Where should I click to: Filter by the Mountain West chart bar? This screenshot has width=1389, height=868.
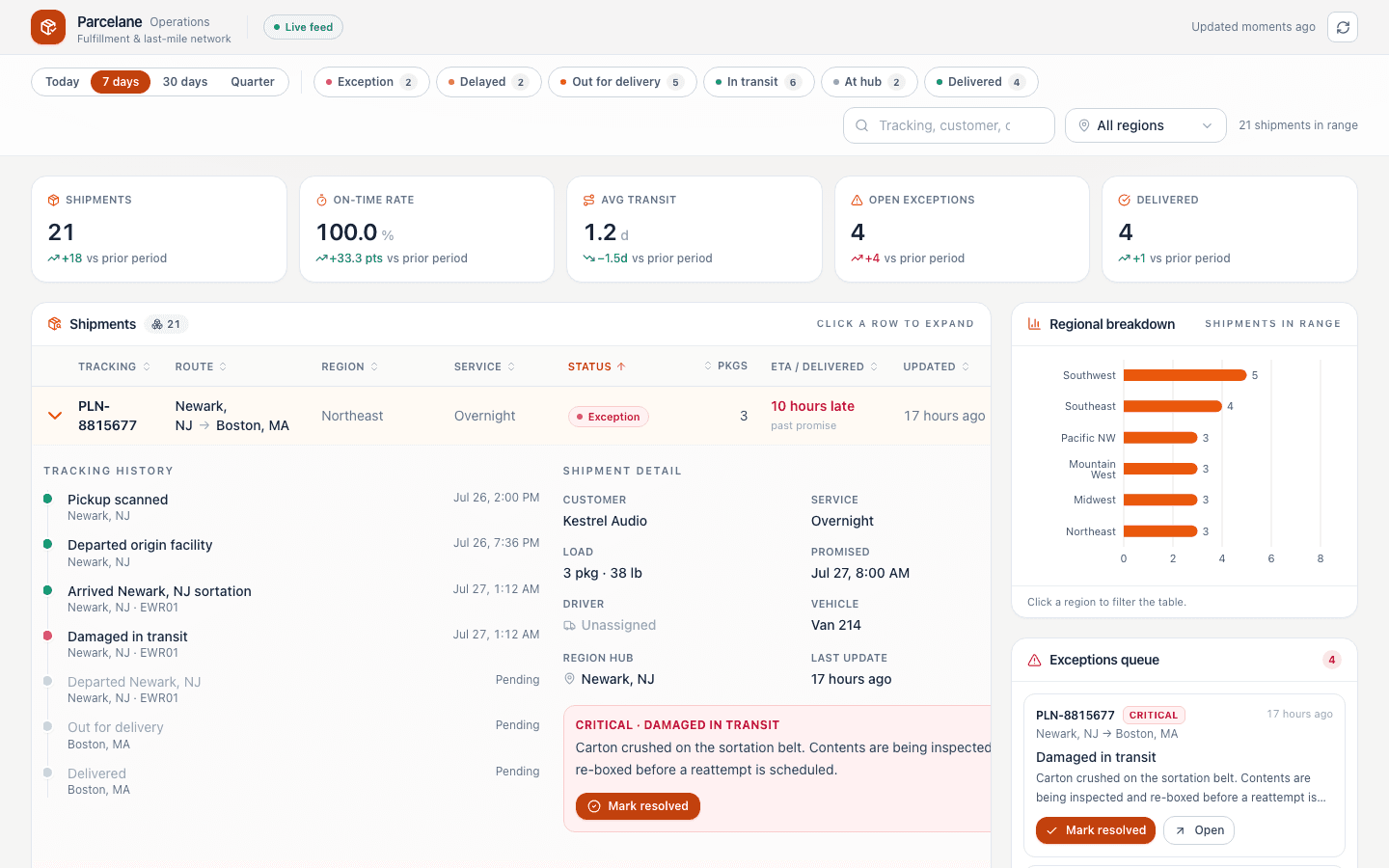point(1160,469)
